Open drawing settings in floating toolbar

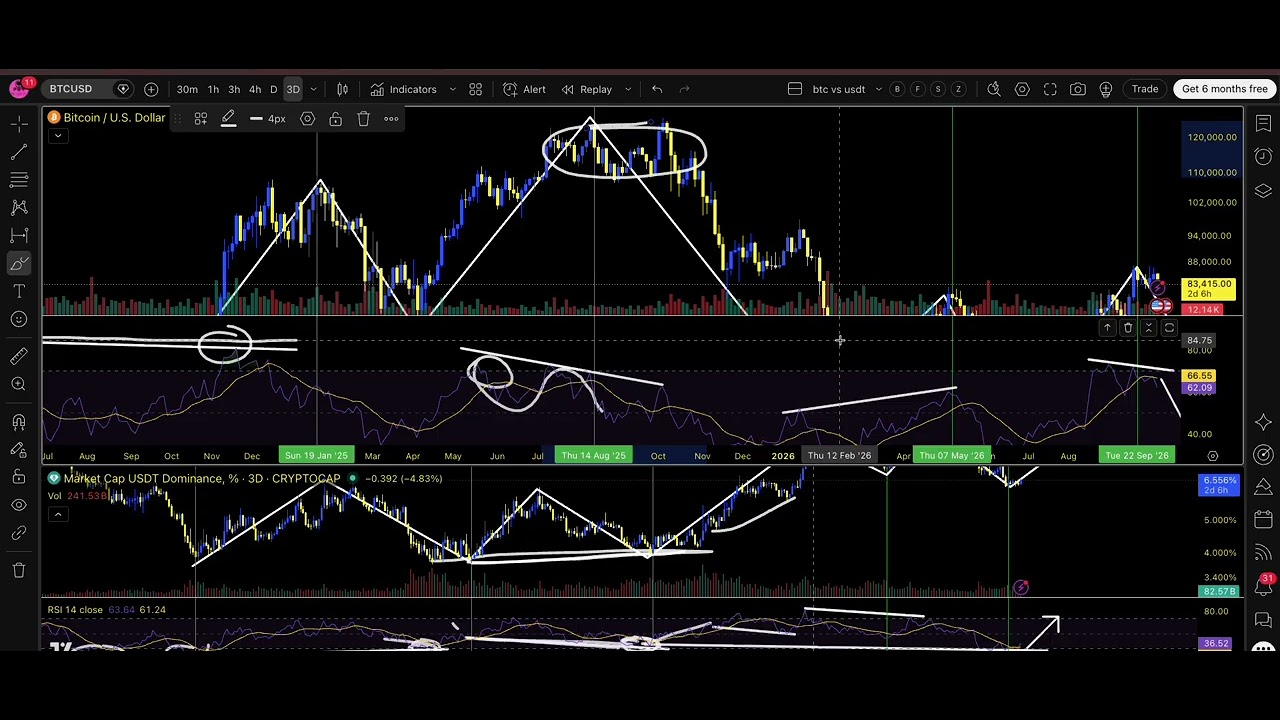[308, 119]
